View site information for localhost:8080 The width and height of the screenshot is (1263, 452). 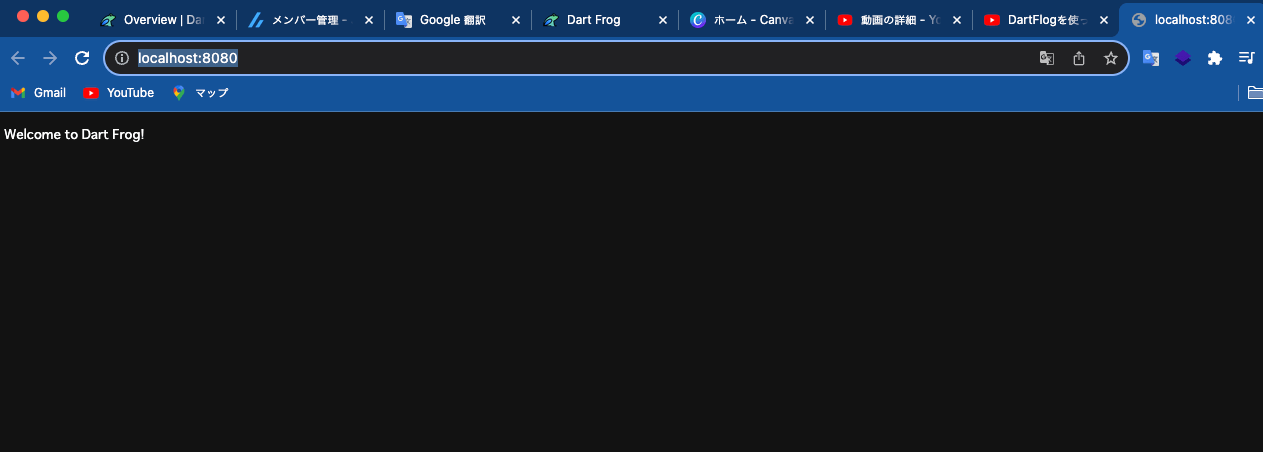coord(122,58)
